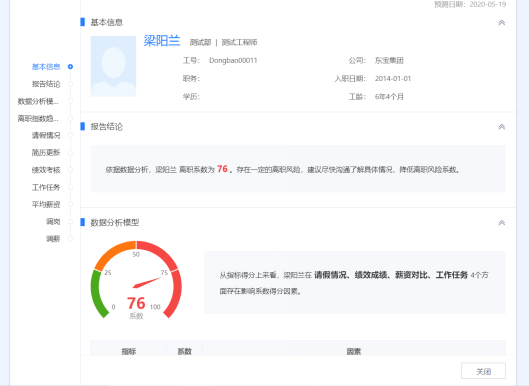Screen dimensions: 529x386
Task: Click the timeline dot beside 调薪
Action: tap(70, 239)
